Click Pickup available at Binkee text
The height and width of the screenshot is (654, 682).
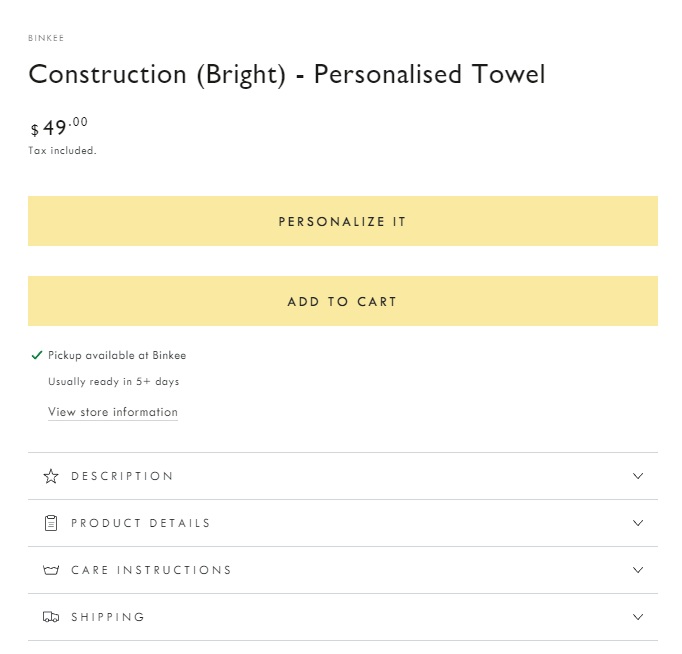pyautogui.click(x=117, y=355)
